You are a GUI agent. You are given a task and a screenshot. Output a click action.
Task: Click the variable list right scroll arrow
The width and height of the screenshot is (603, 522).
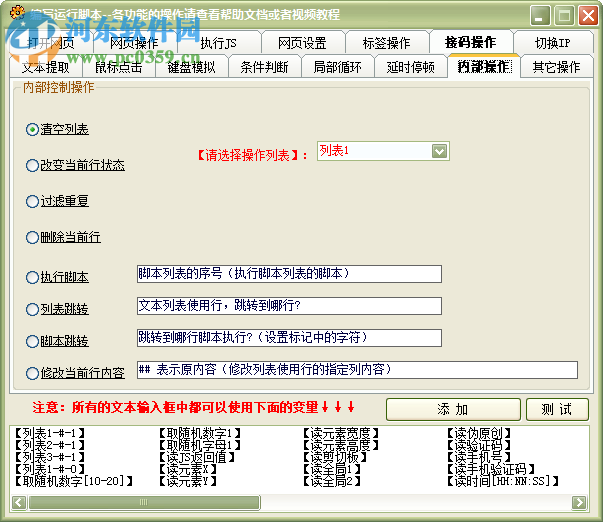(x=579, y=502)
